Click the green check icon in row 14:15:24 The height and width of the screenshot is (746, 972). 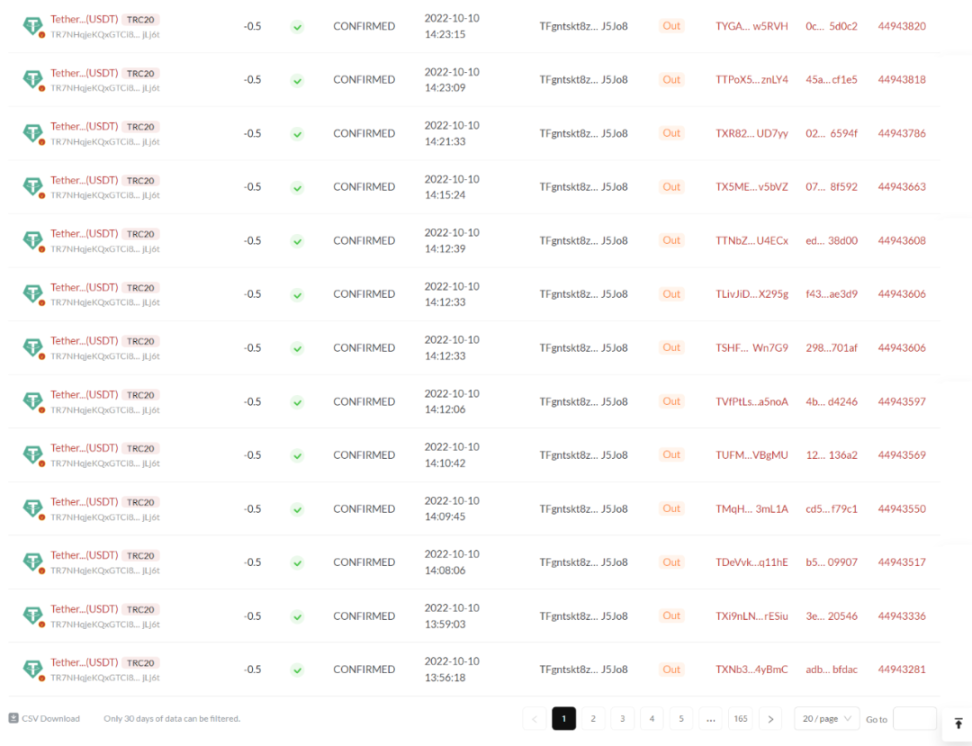pyautogui.click(x=298, y=188)
